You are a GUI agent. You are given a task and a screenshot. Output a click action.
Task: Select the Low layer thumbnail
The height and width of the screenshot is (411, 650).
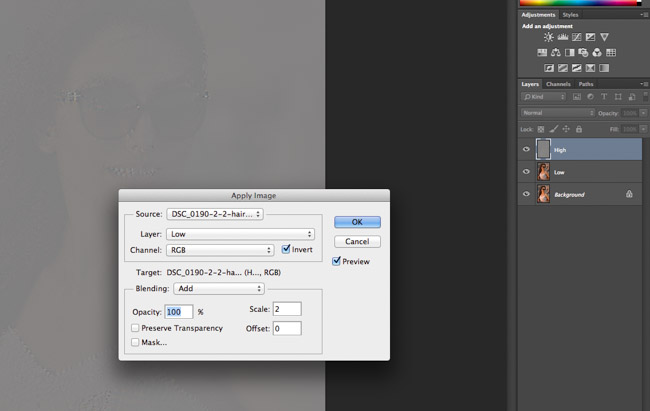click(543, 172)
